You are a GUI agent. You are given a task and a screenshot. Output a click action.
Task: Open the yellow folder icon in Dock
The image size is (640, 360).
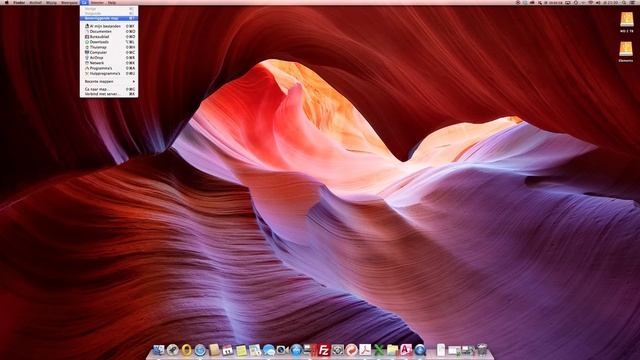pos(392,350)
